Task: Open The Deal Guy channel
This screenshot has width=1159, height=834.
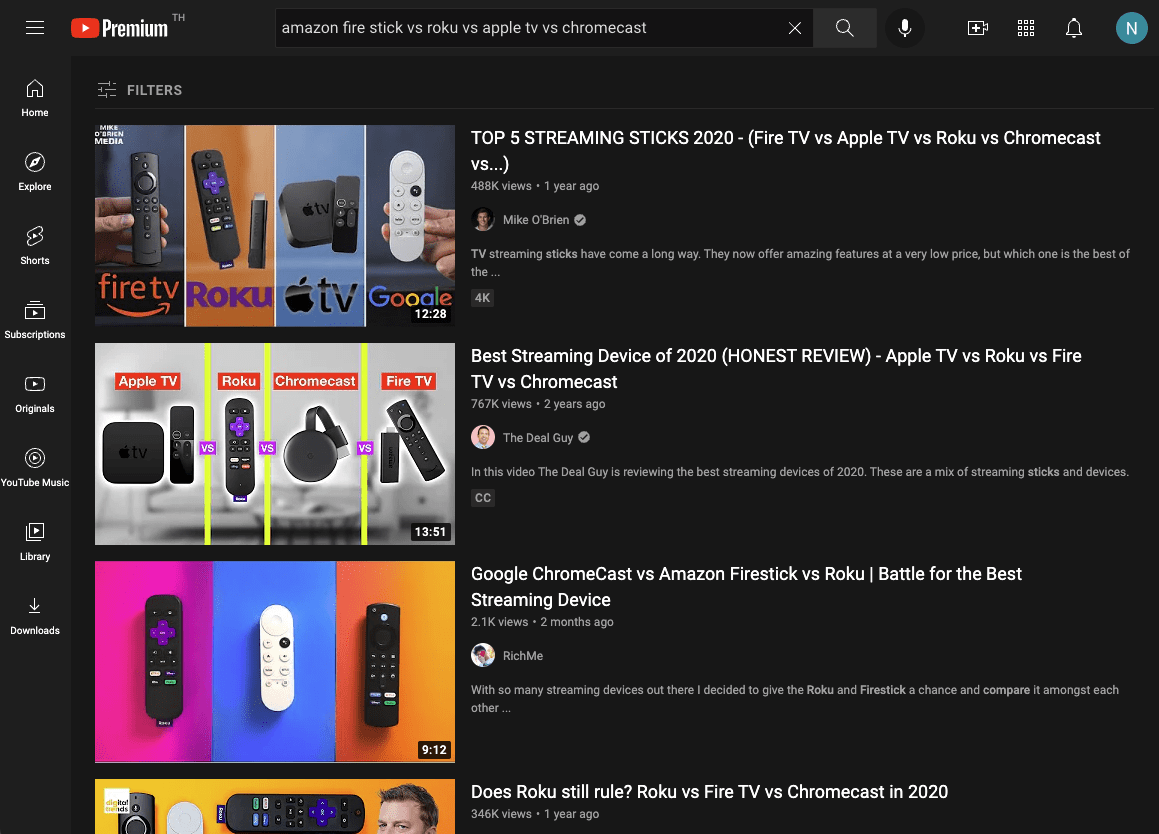Action: 538,438
